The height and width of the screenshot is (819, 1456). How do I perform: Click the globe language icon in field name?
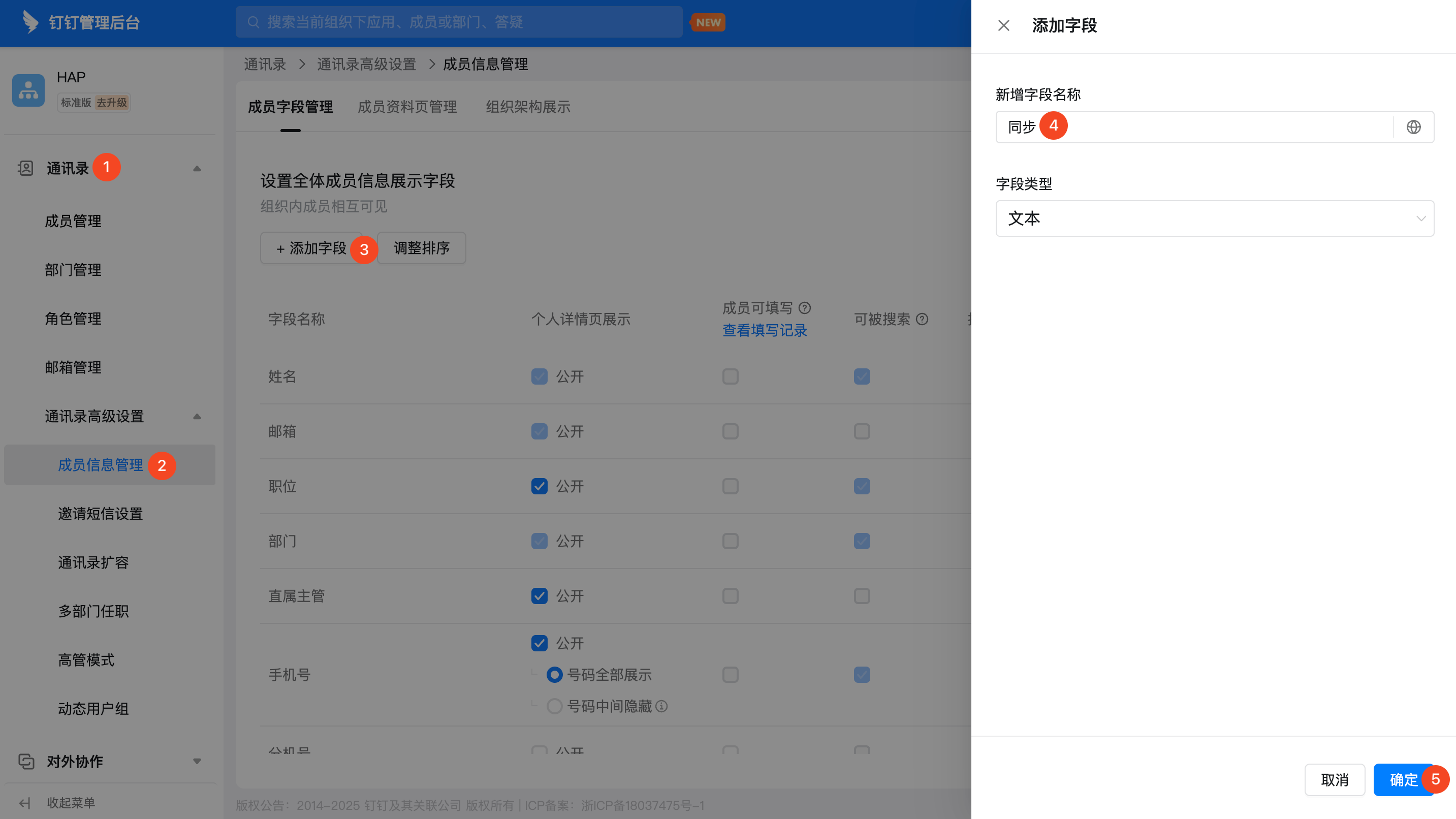click(1413, 127)
